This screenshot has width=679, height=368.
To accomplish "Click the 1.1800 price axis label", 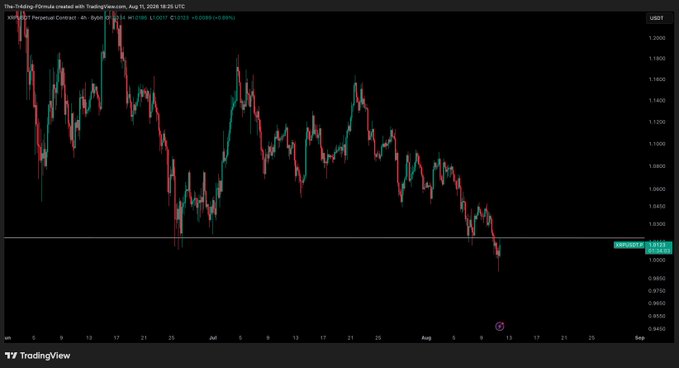I will [657, 58].
